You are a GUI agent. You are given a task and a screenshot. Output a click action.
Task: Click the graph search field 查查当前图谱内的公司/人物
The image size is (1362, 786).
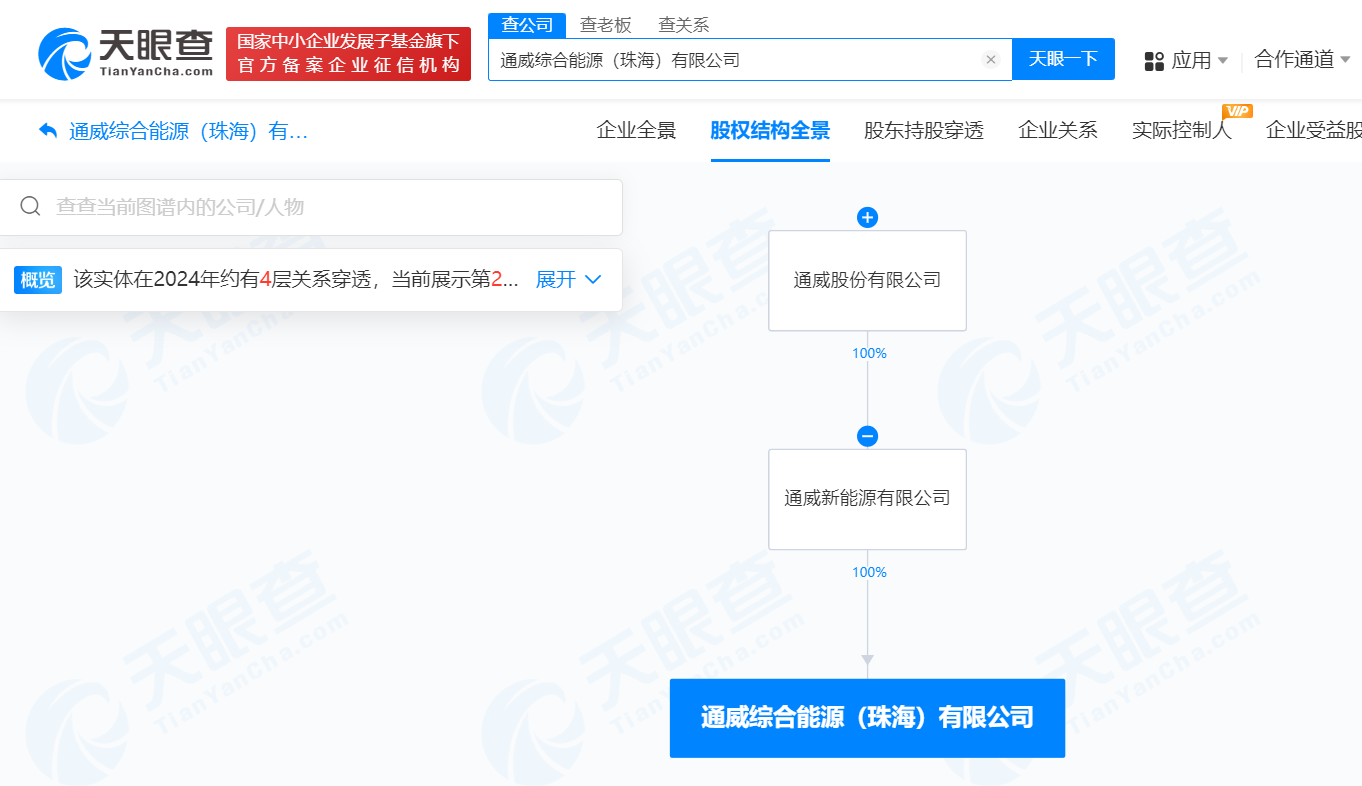[x=310, y=207]
